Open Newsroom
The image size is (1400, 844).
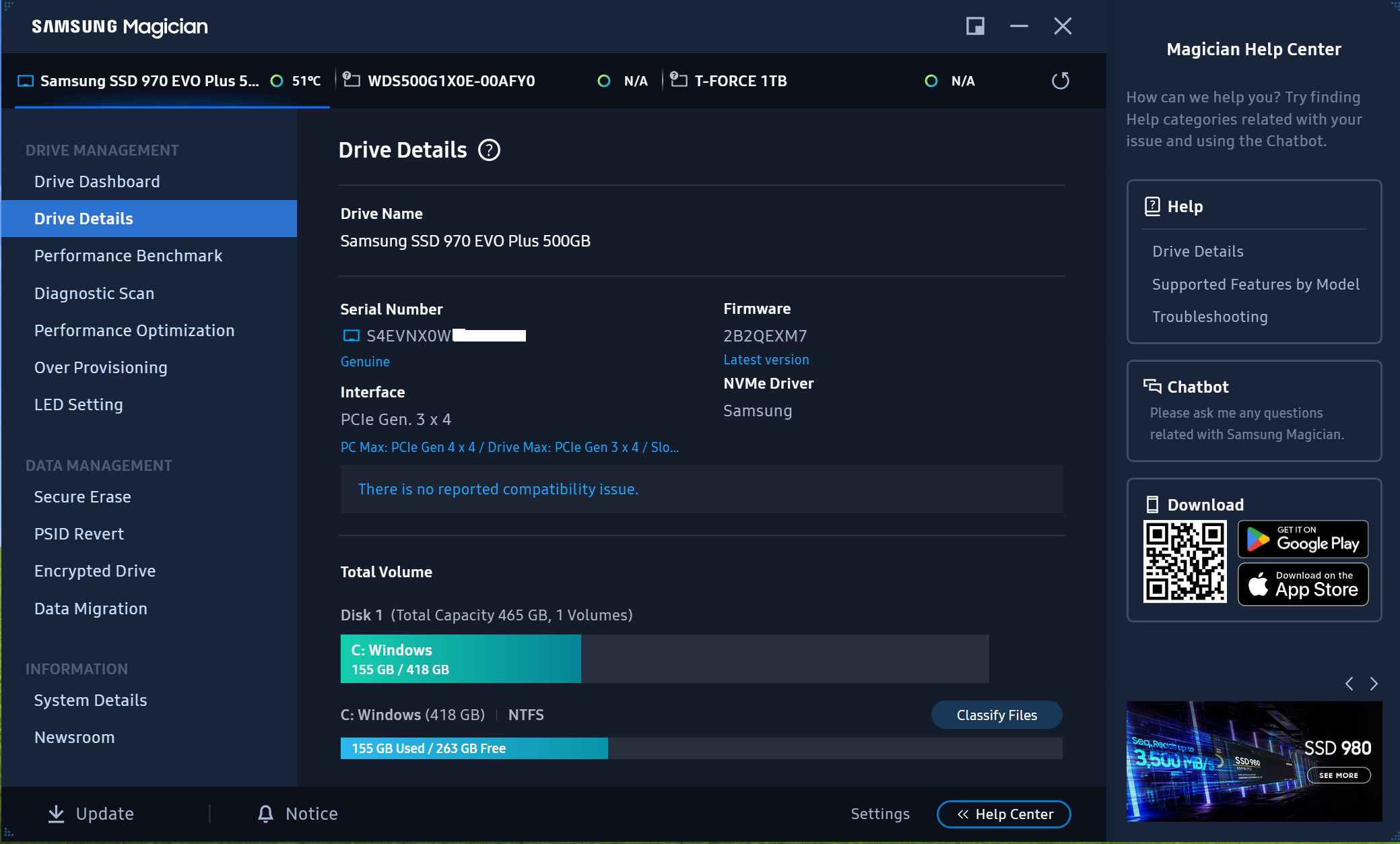149,738
